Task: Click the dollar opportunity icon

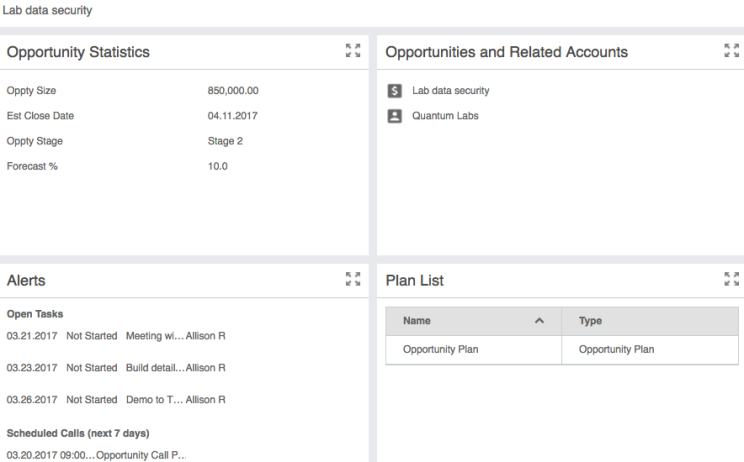Action: (x=394, y=91)
